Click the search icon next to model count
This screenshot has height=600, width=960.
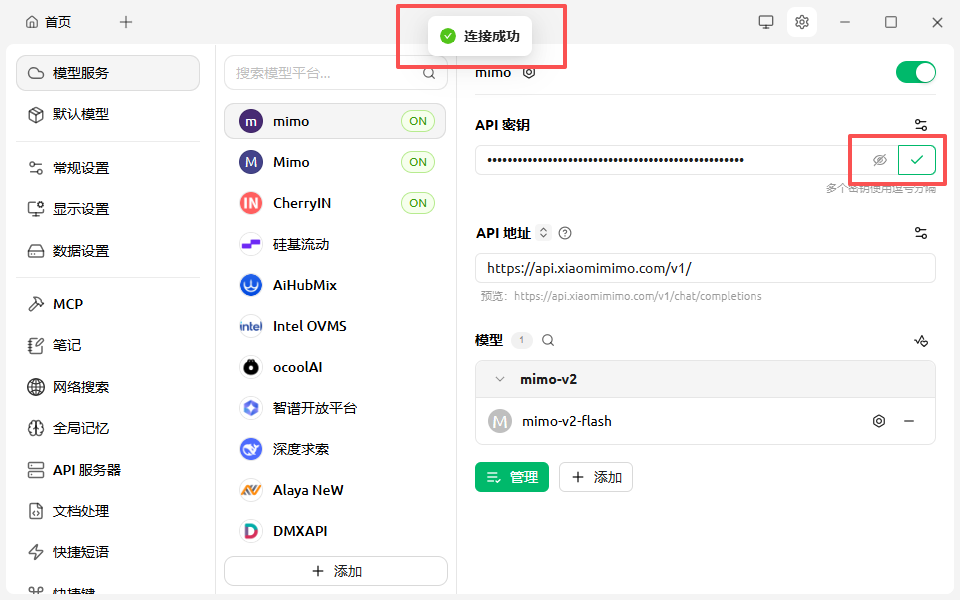point(548,340)
